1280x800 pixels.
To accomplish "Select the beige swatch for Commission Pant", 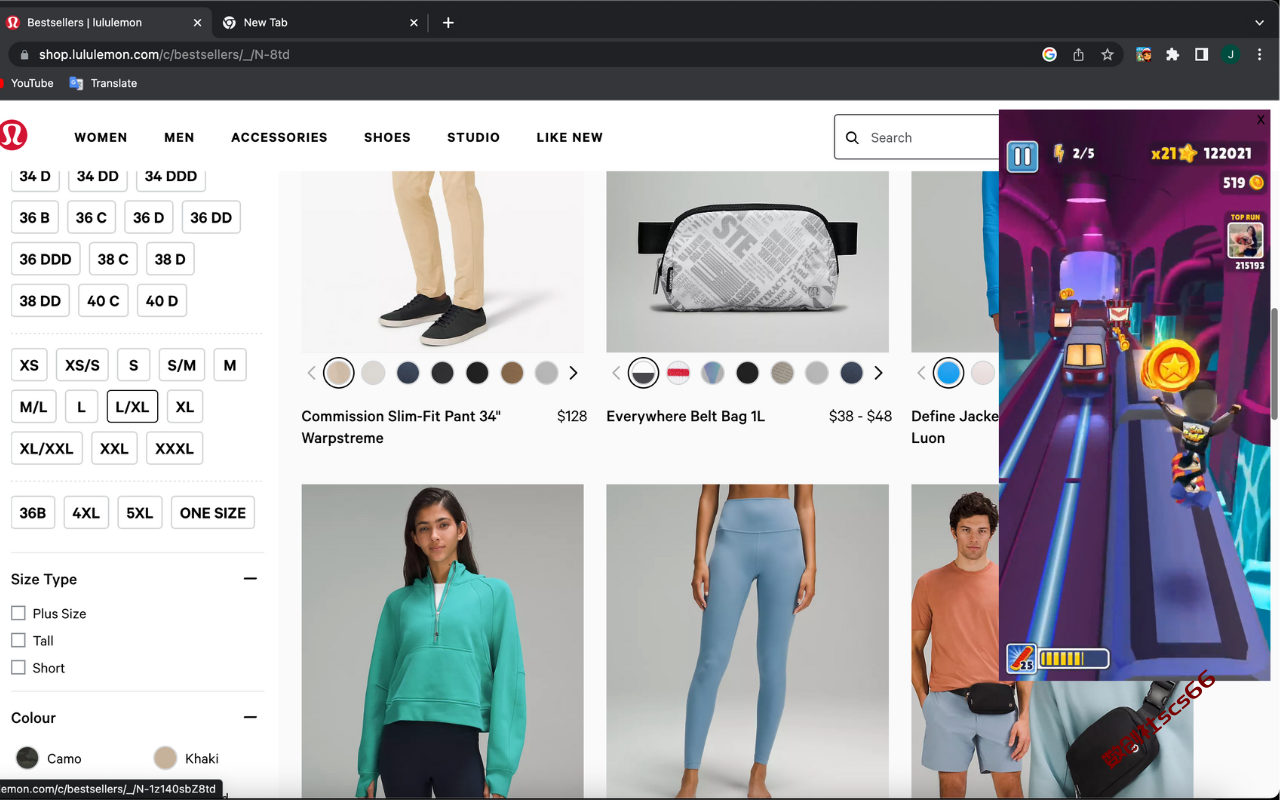I will point(339,373).
